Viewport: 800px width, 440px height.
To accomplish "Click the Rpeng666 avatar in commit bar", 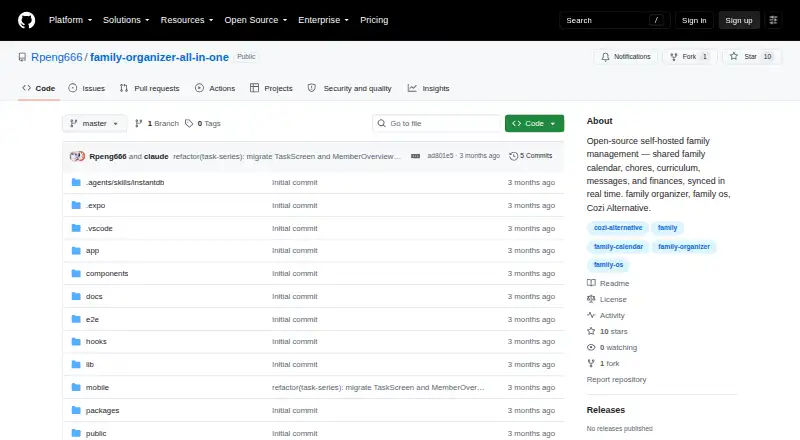I will tap(77, 156).
